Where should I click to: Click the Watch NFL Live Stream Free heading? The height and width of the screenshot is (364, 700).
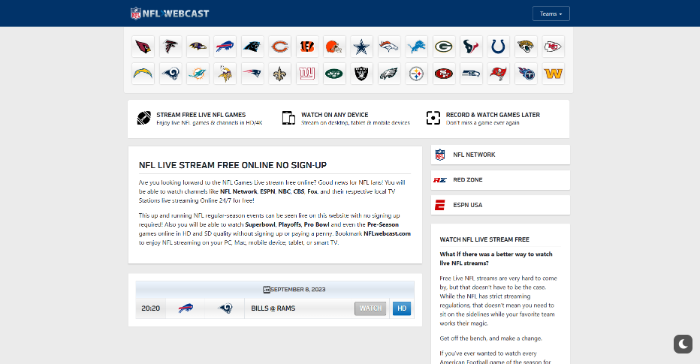click(x=484, y=239)
